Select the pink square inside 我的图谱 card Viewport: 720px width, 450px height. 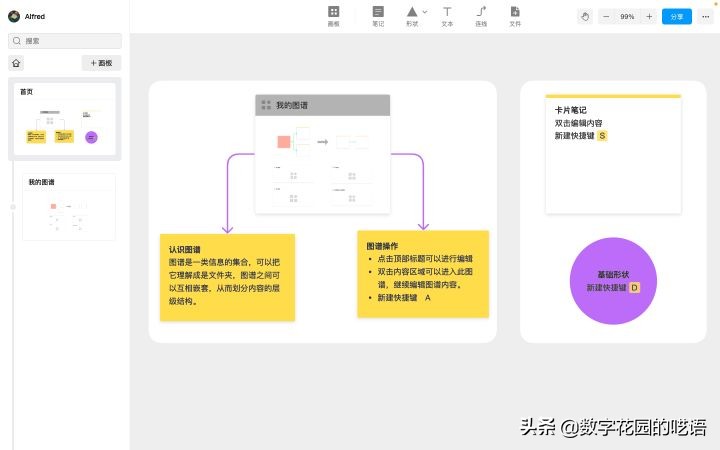284,142
